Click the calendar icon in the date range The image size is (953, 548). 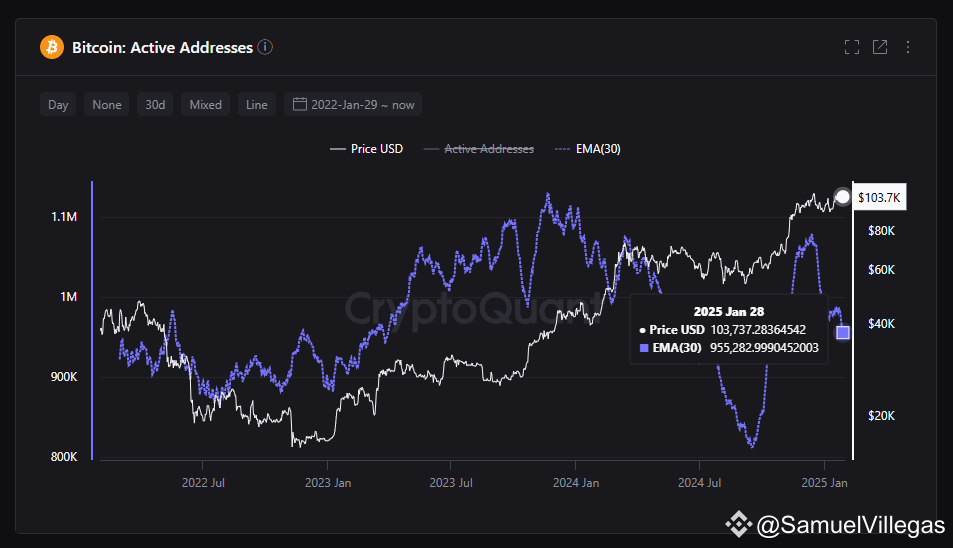pyautogui.click(x=300, y=104)
